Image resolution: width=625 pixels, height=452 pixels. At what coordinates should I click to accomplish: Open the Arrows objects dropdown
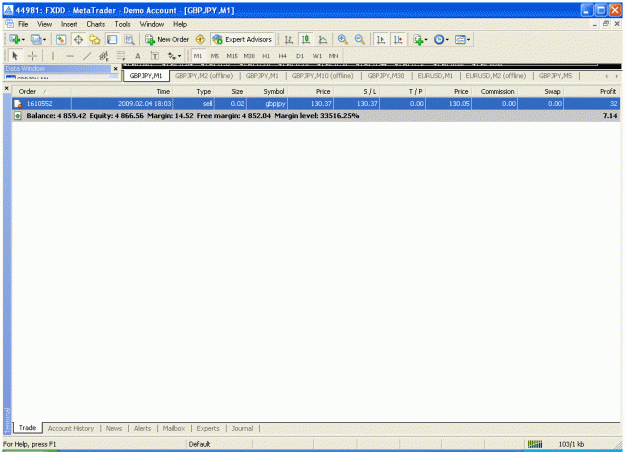pyautogui.click(x=174, y=56)
